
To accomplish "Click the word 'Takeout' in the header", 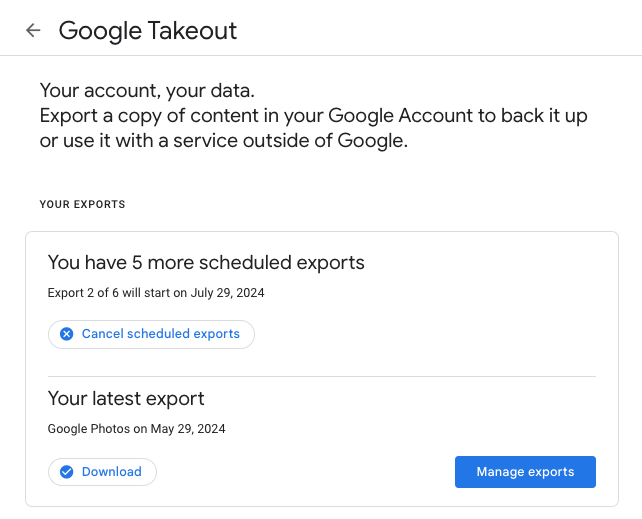I will tap(193, 31).
